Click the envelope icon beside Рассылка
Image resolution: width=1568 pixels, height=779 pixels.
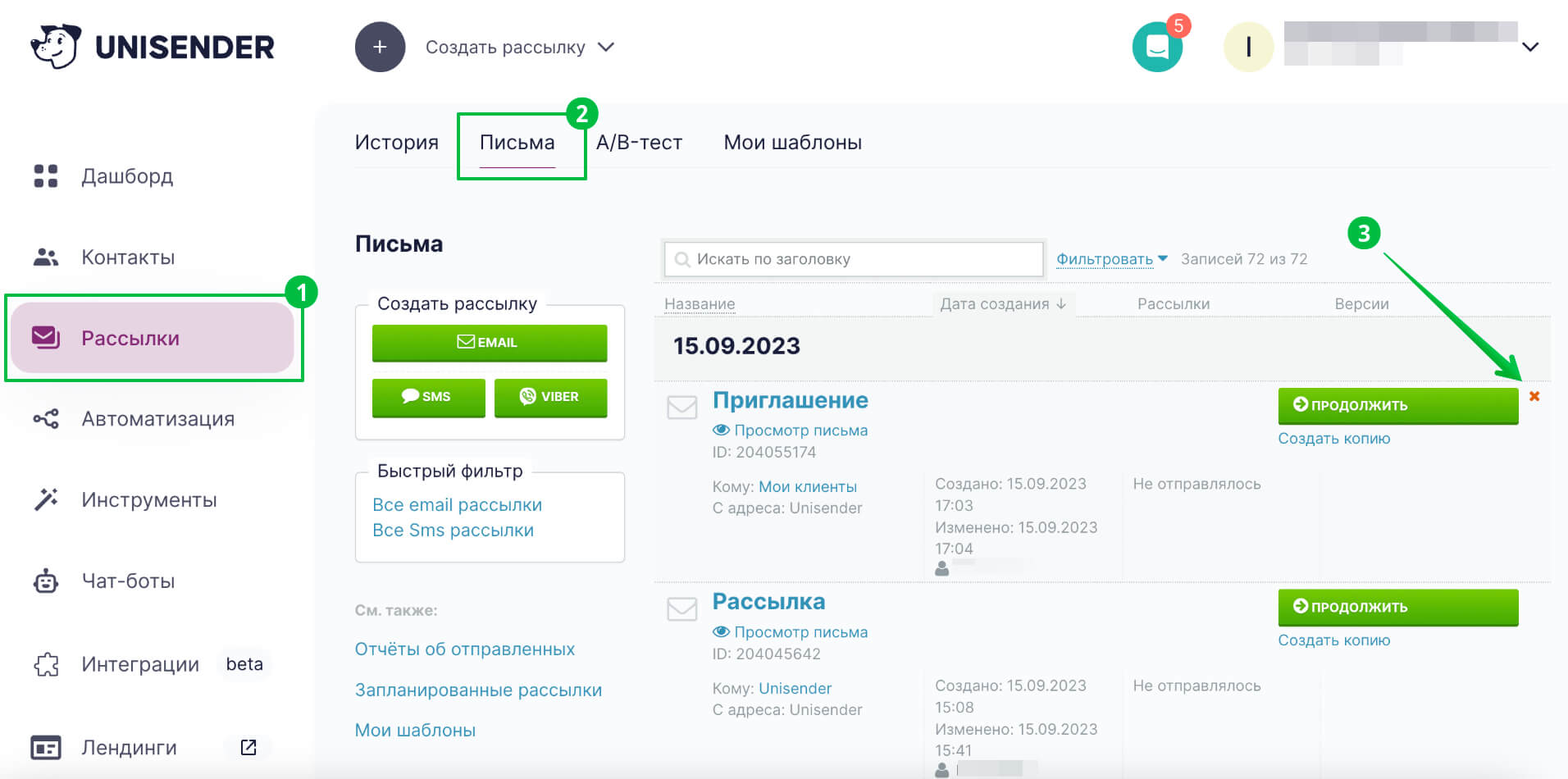[x=681, y=608]
